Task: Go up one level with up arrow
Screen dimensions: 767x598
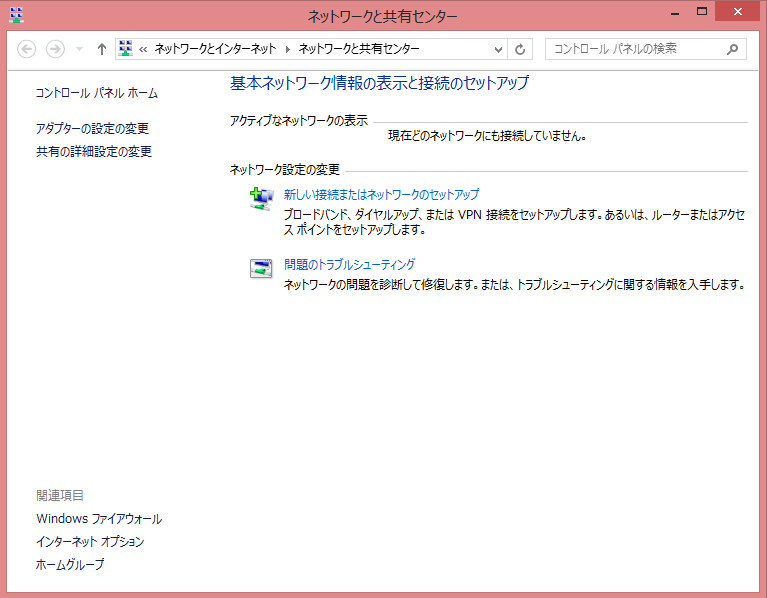Action: point(102,49)
